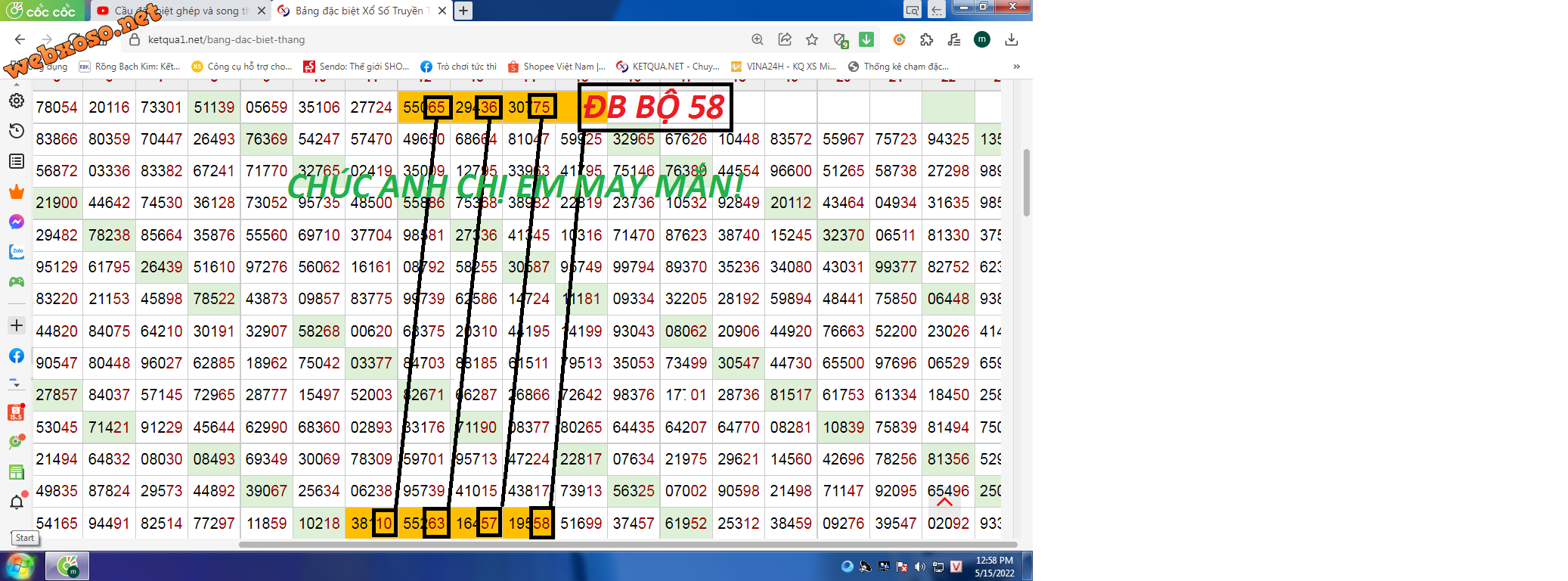The image size is (1568, 581).
Task: Click the browser back arrow
Action: (20, 39)
